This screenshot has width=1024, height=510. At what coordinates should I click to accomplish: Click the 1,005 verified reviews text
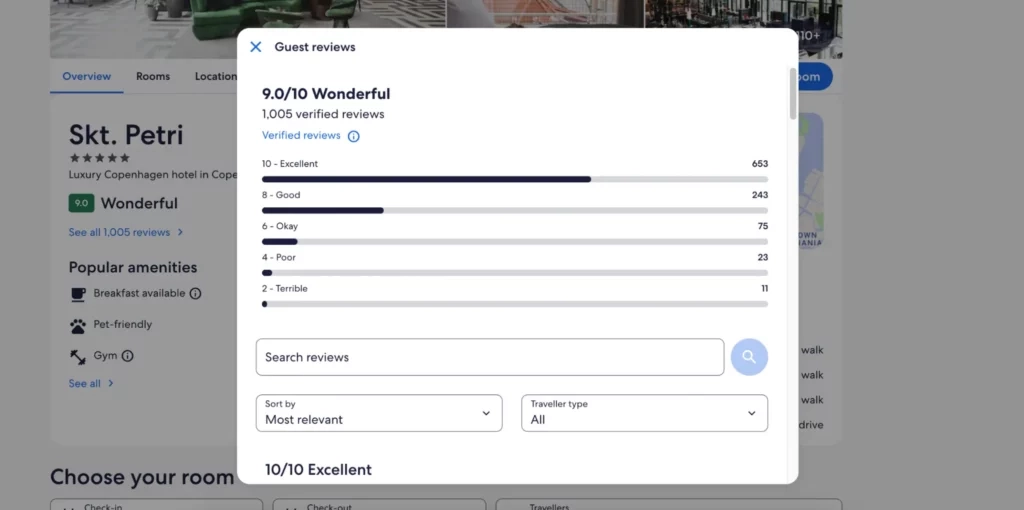pos(323,114)
